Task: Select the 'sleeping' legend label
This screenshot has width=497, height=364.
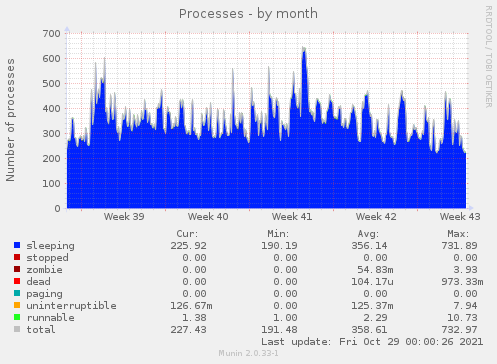Action: click(x=50, y=246)
